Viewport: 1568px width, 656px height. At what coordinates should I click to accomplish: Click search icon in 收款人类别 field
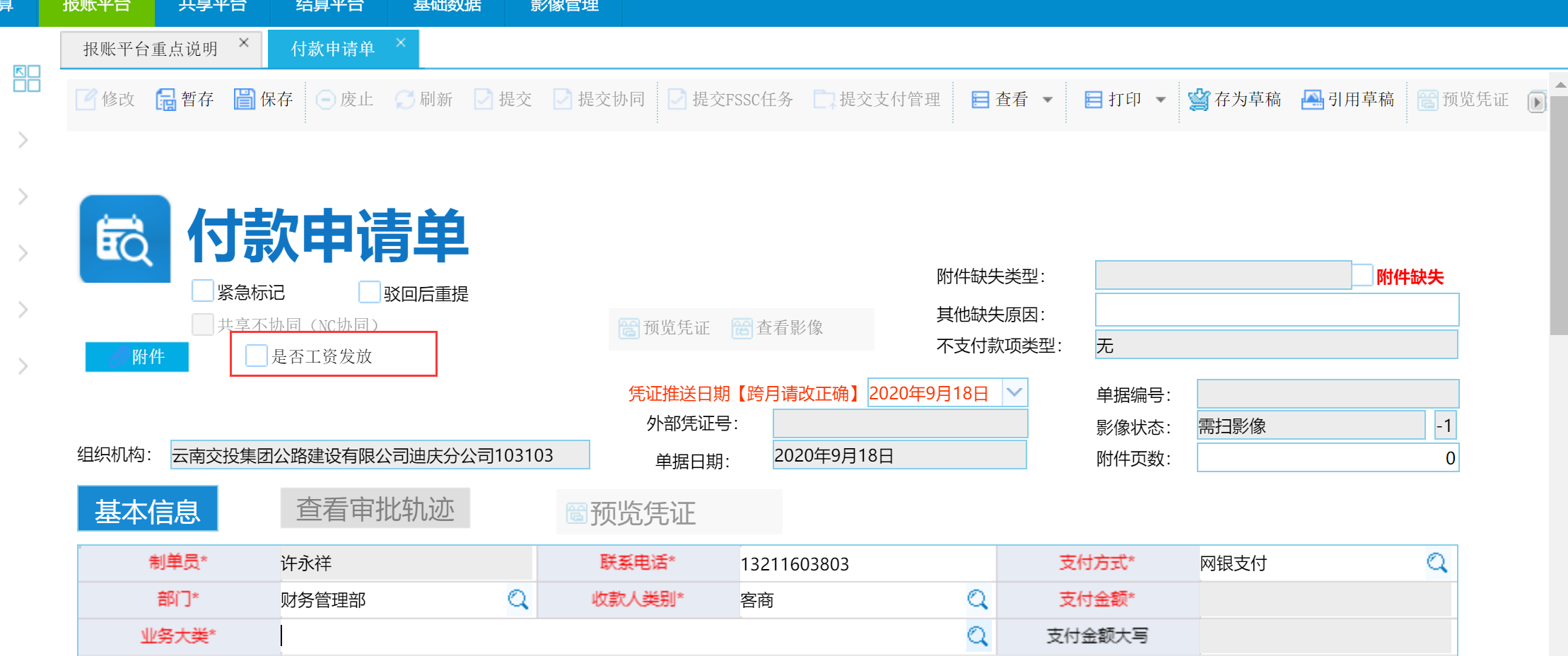point(978,599)
